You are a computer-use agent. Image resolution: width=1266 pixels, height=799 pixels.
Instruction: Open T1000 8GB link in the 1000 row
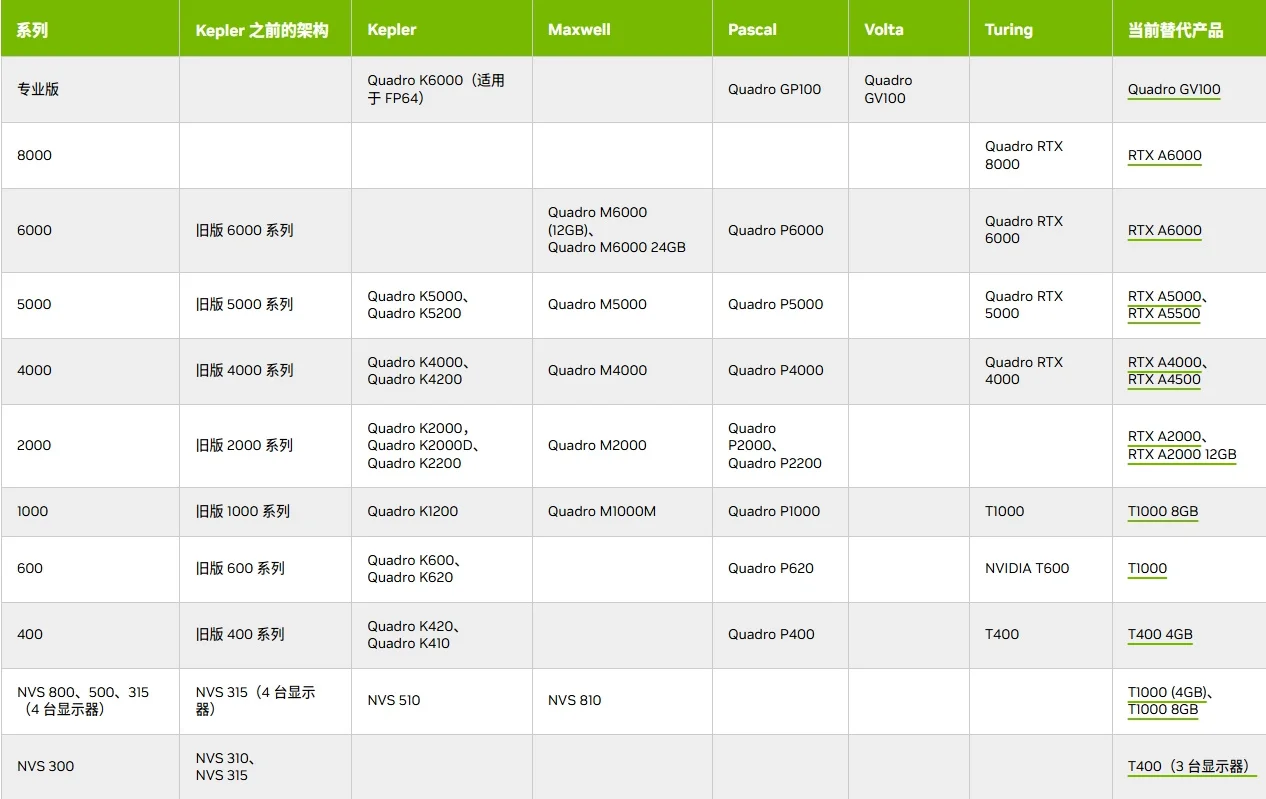pos(1162,511)
